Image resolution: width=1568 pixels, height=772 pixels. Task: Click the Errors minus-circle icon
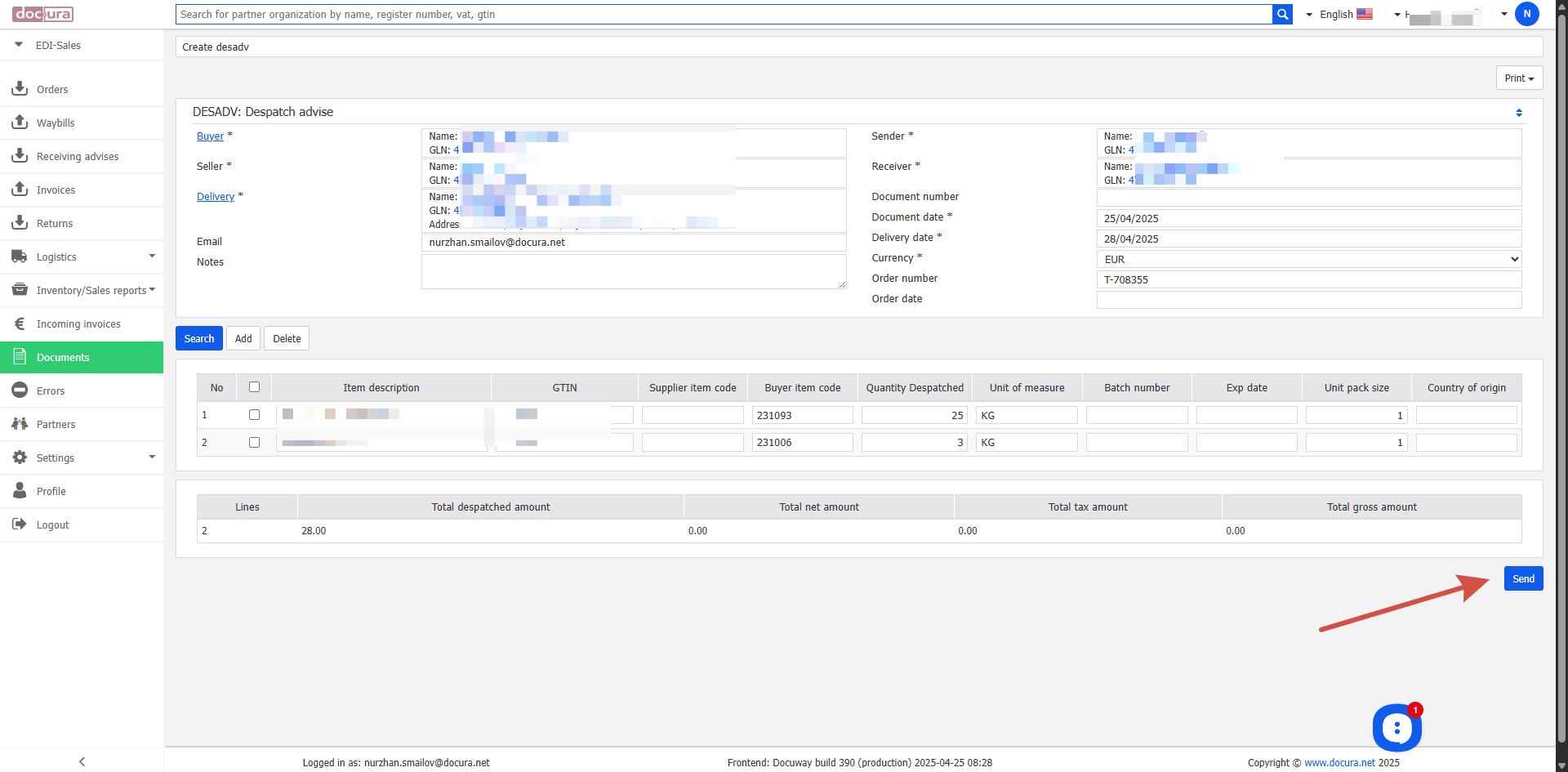tap(20, 390)
